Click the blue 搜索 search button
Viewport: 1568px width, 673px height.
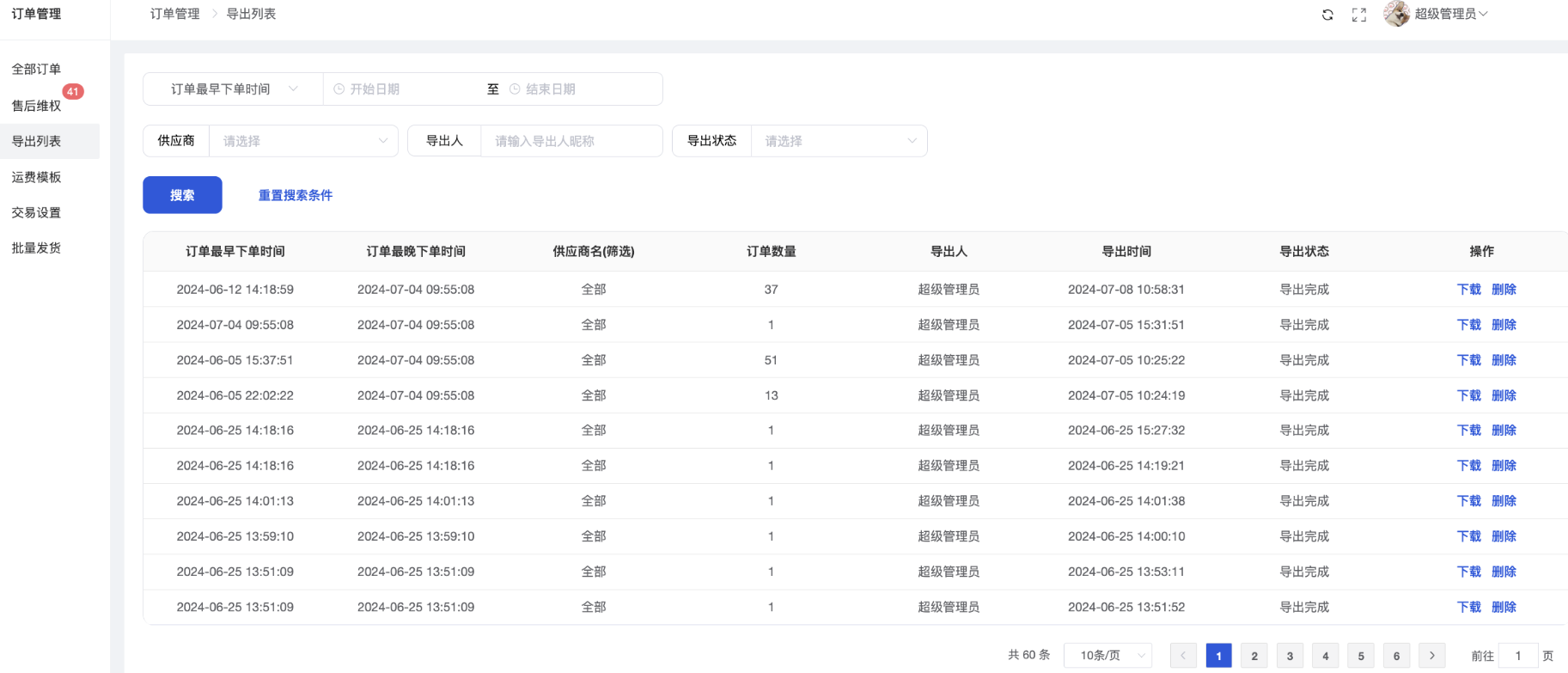(182, 195)
